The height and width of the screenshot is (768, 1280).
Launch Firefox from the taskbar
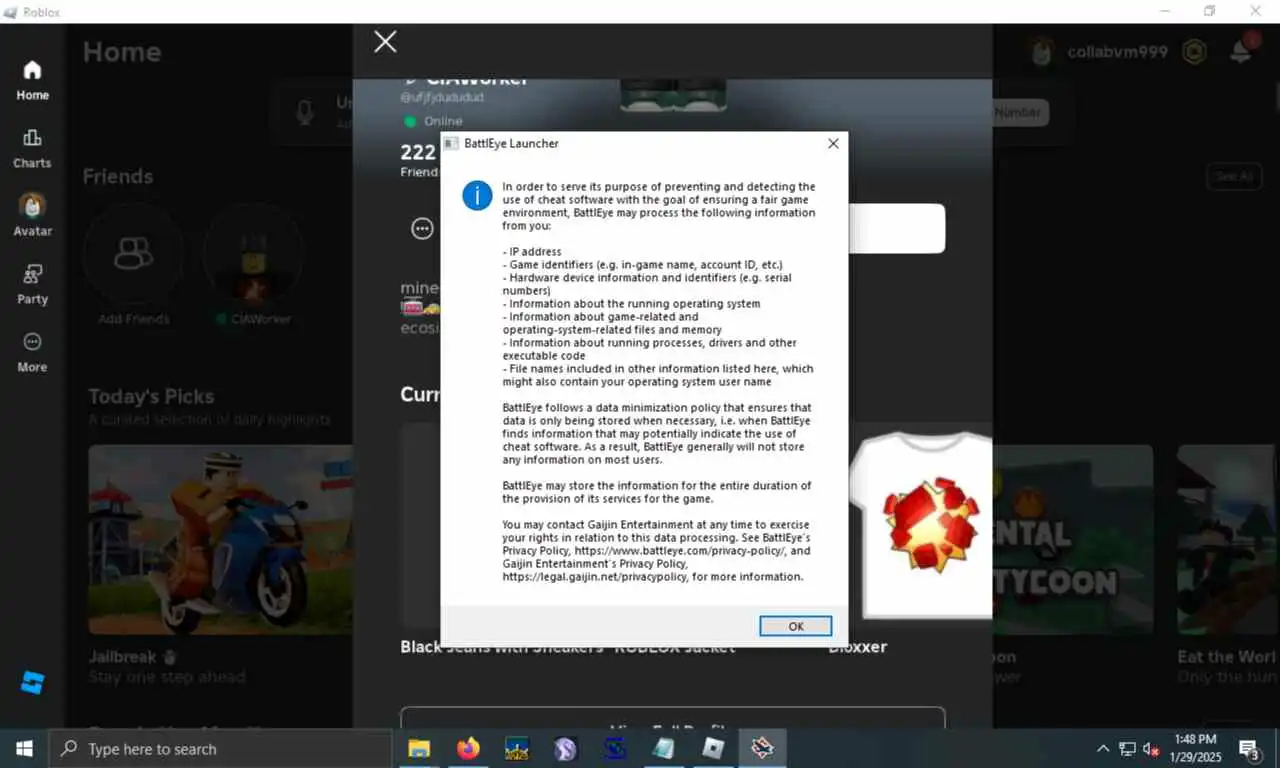point(467,748)
